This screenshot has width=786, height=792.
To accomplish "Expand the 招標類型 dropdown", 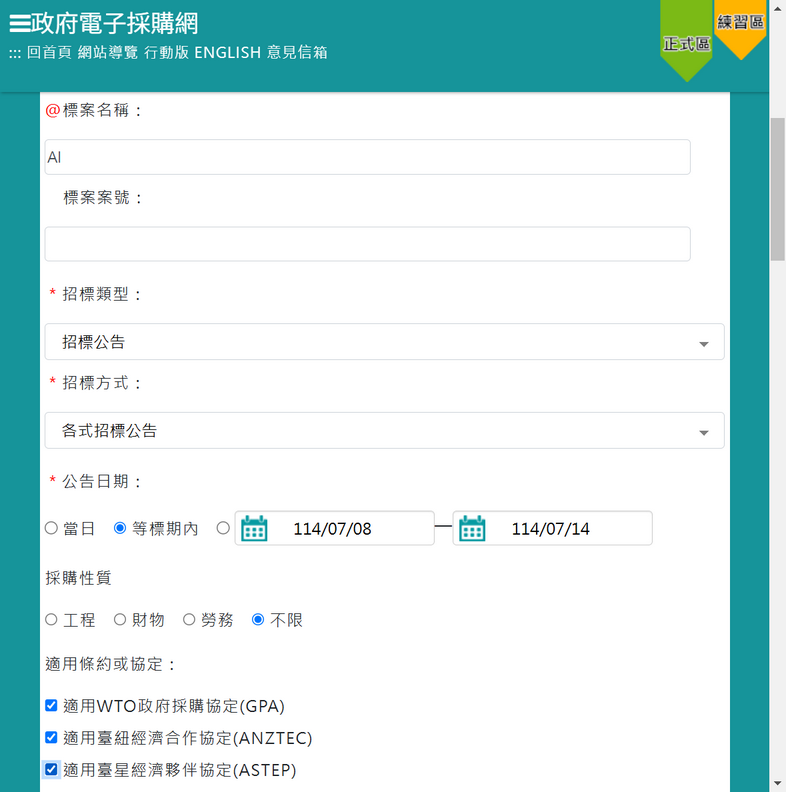I will pos(384,342).
